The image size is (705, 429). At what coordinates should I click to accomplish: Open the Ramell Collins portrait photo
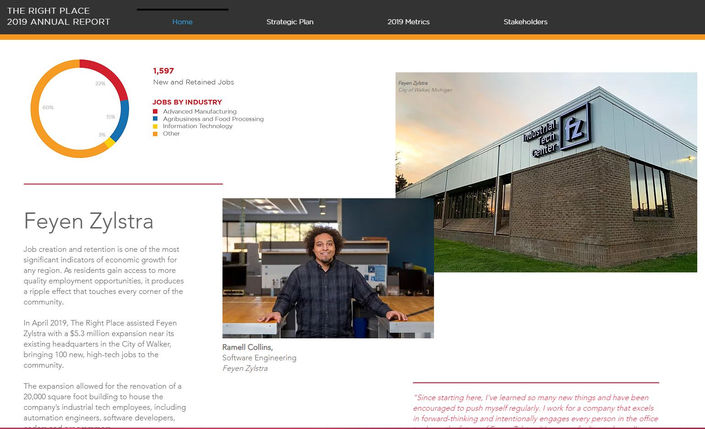[328, 268]
